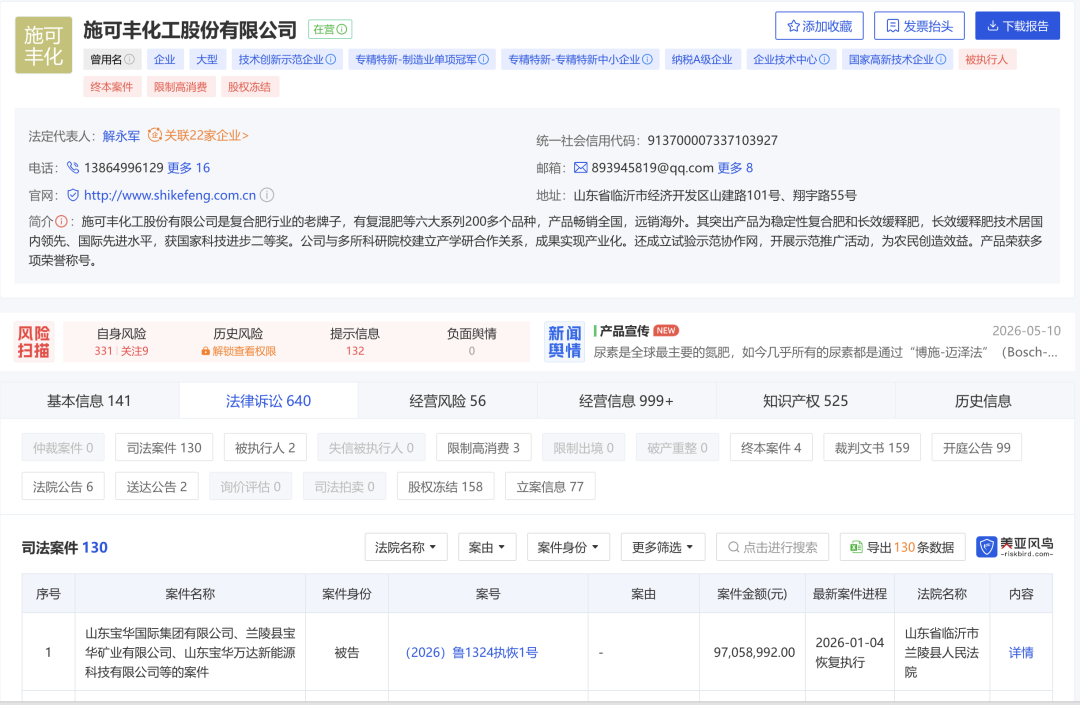Open the 经营信息 999+ tab

[x=626, y=401]
